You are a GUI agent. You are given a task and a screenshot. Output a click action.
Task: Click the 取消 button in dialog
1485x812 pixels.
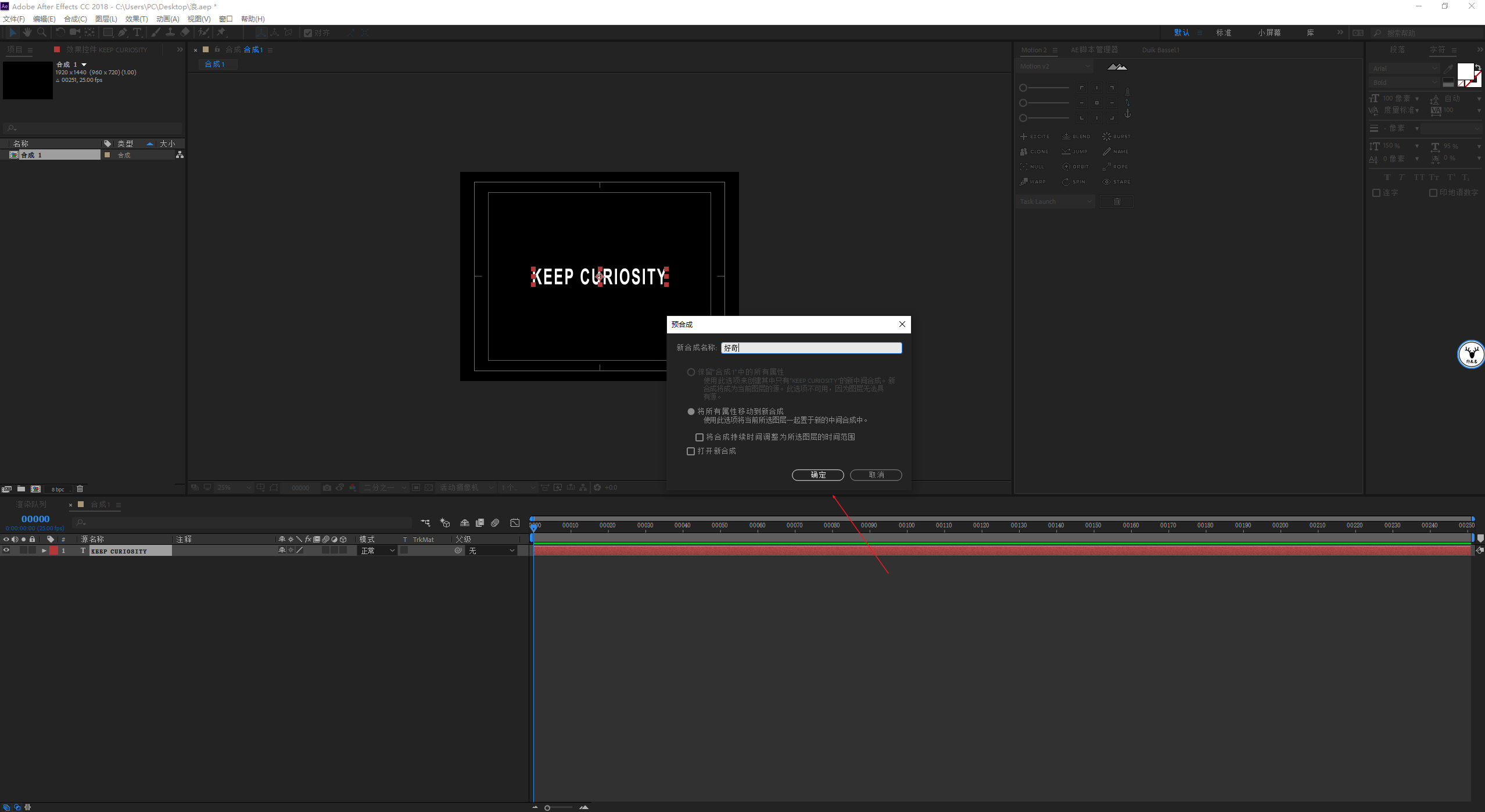coord(876,475)
